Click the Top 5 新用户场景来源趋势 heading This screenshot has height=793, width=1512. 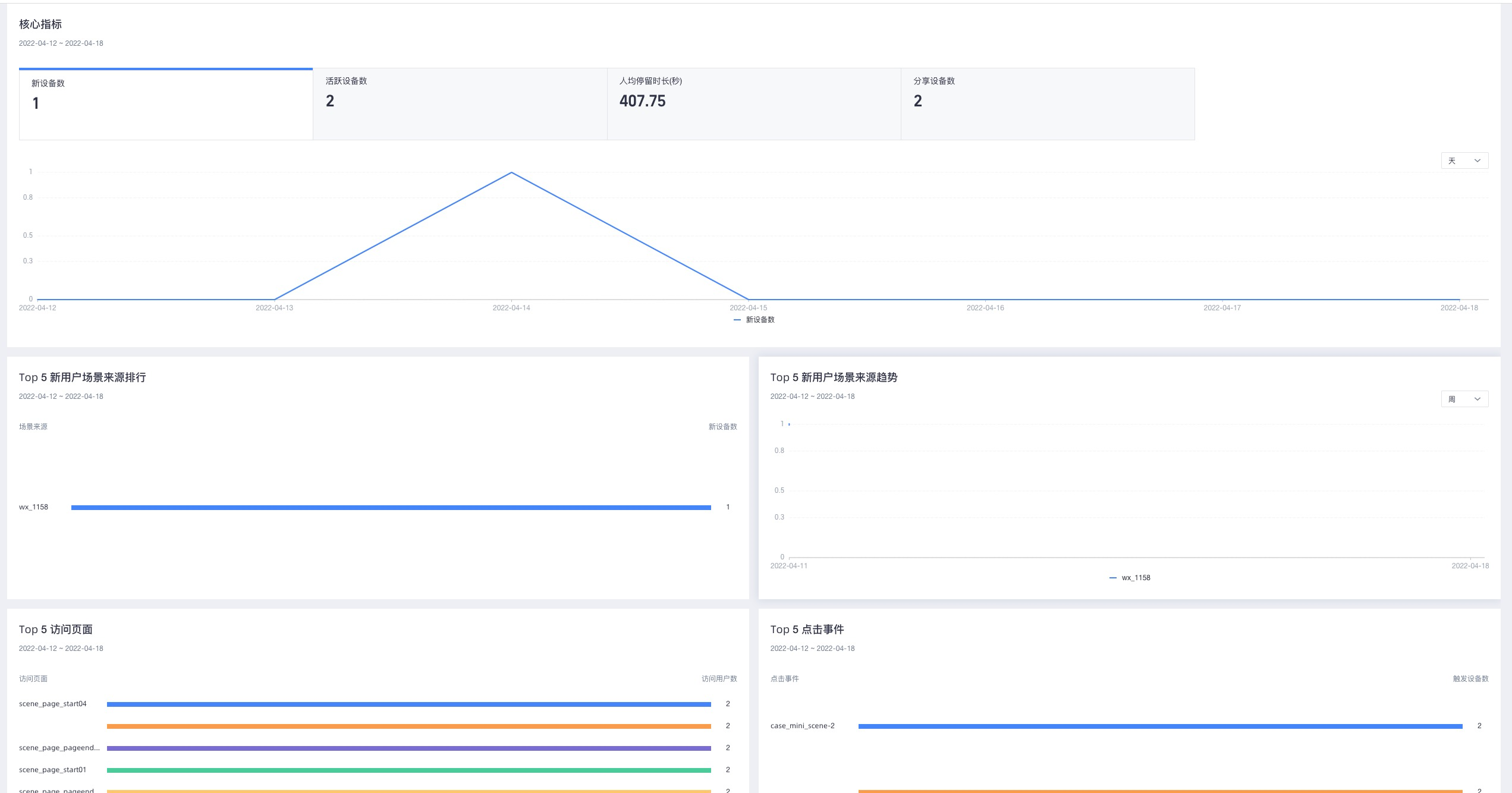834,377
